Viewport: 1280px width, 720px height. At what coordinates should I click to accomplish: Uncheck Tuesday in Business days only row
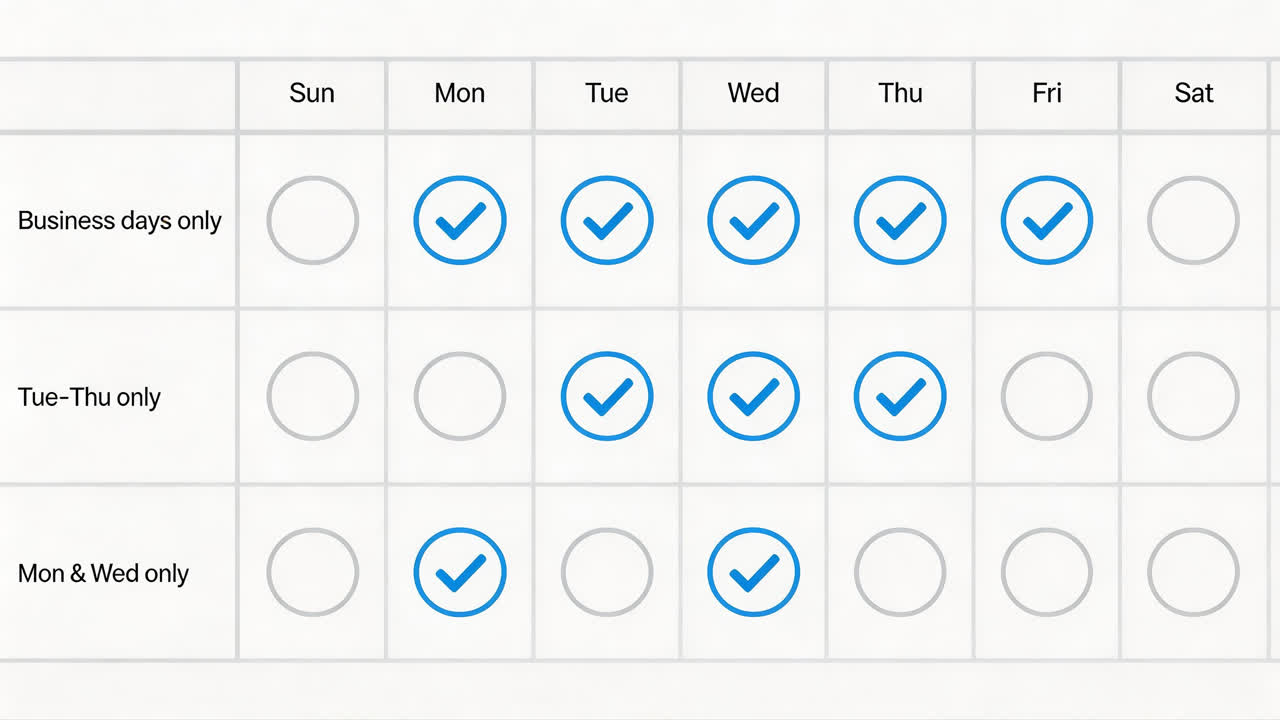tap(607, 220)
